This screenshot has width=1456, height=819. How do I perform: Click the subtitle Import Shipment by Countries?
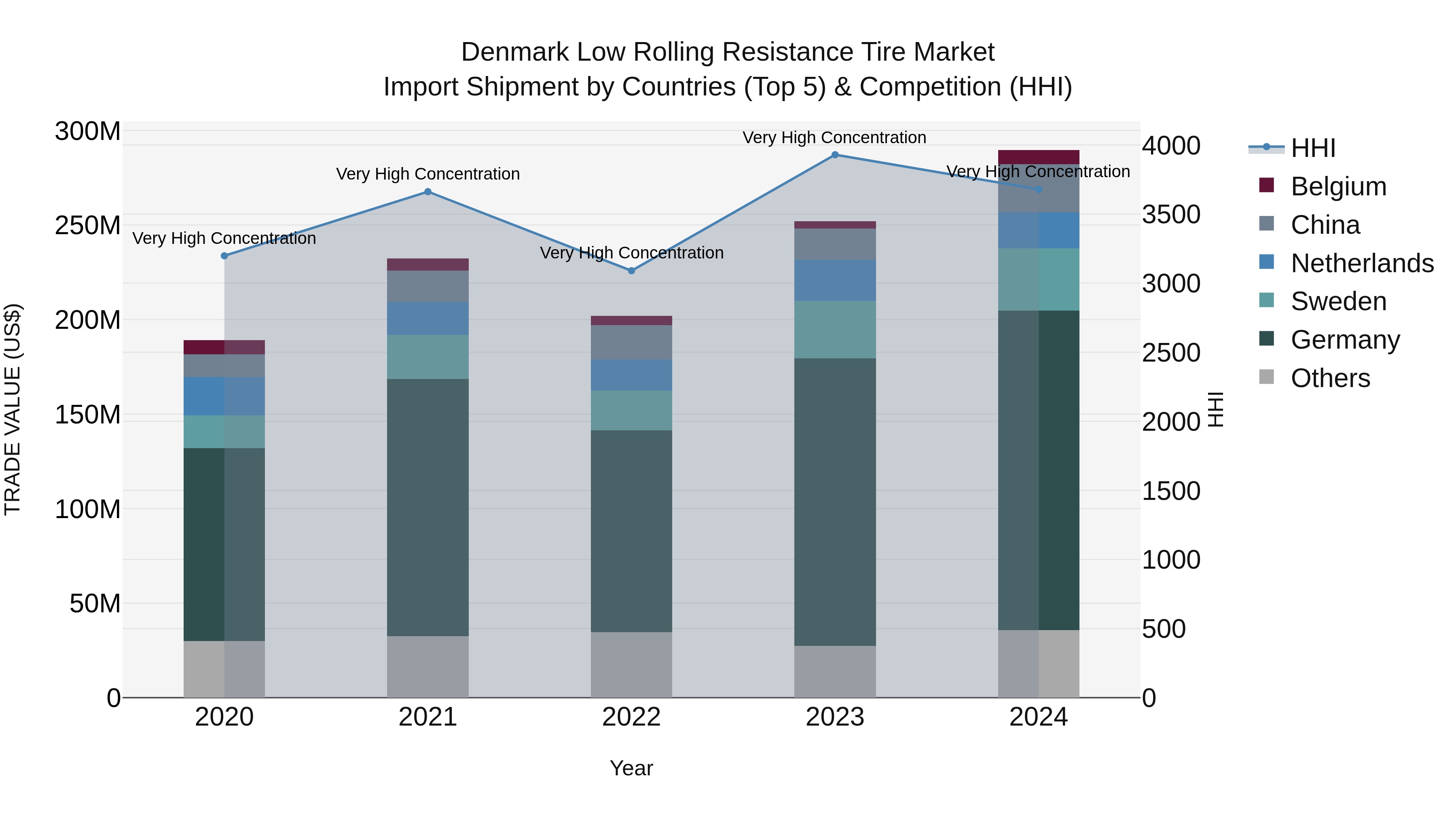[x=728, y=87]
